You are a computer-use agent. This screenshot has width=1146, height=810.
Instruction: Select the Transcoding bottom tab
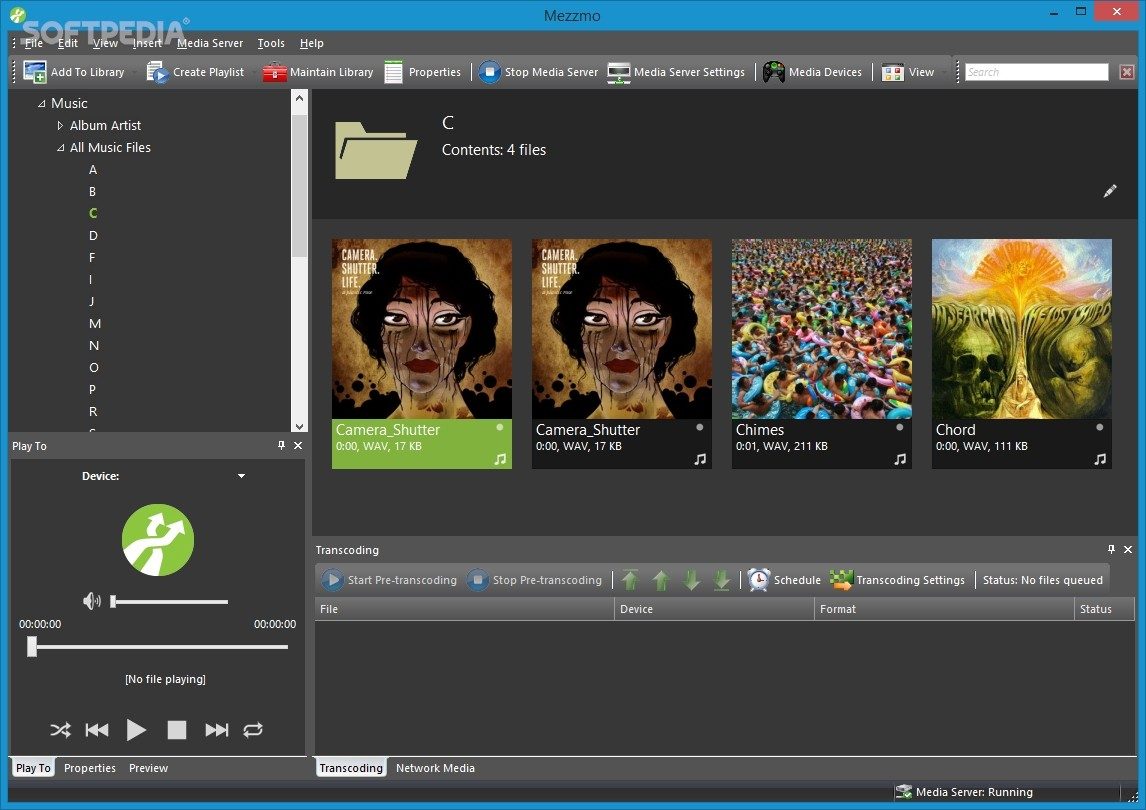point(351,768)
